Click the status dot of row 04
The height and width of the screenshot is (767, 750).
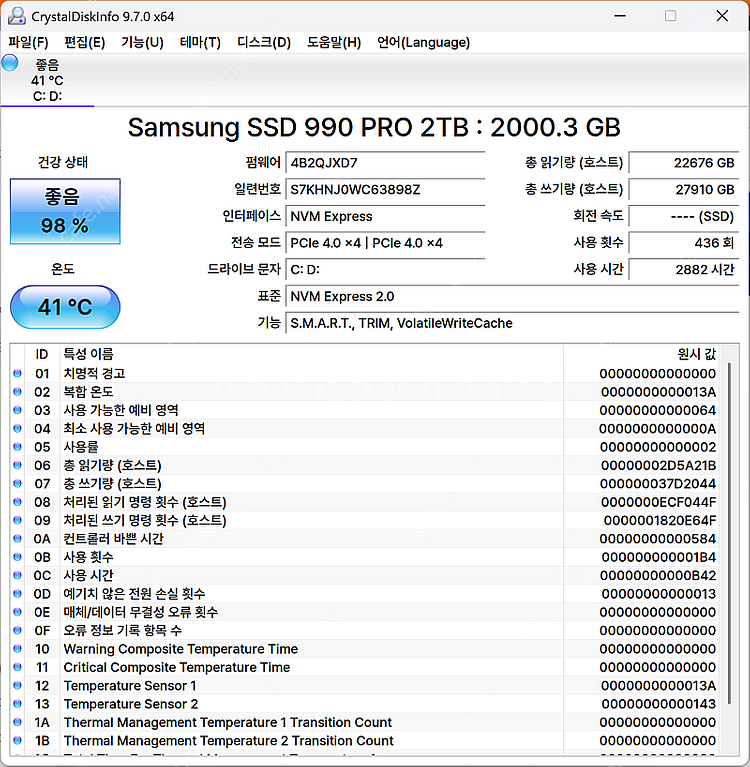(17, 429)
